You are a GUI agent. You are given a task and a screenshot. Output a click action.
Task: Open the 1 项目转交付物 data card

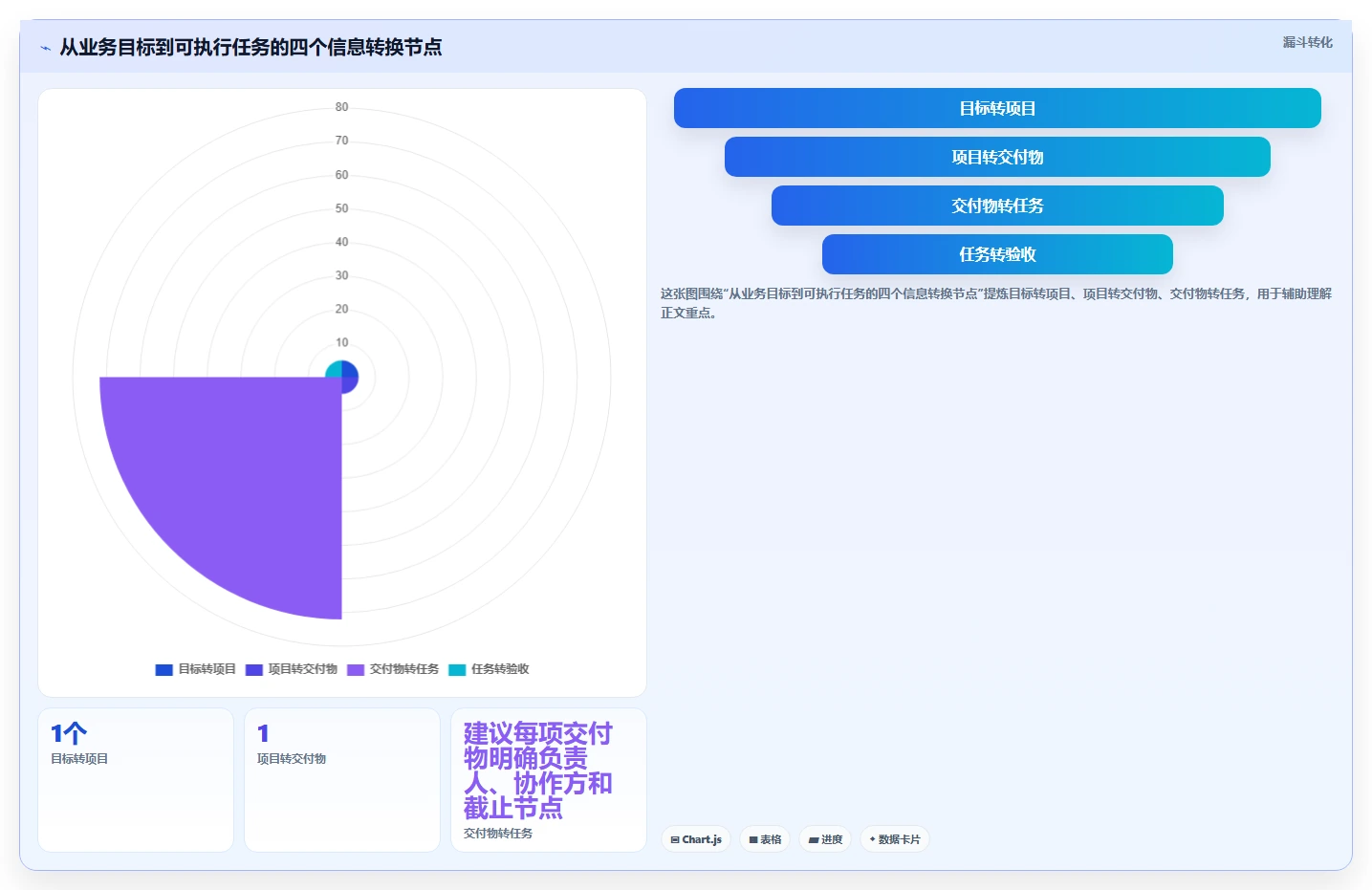[x=342, y=780]
